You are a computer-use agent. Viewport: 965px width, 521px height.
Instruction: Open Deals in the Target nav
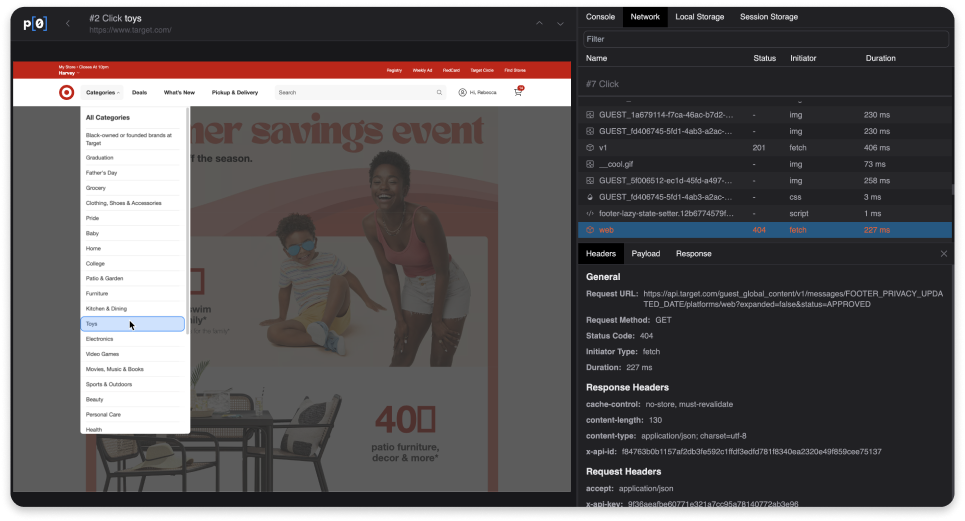click(140, 92)
